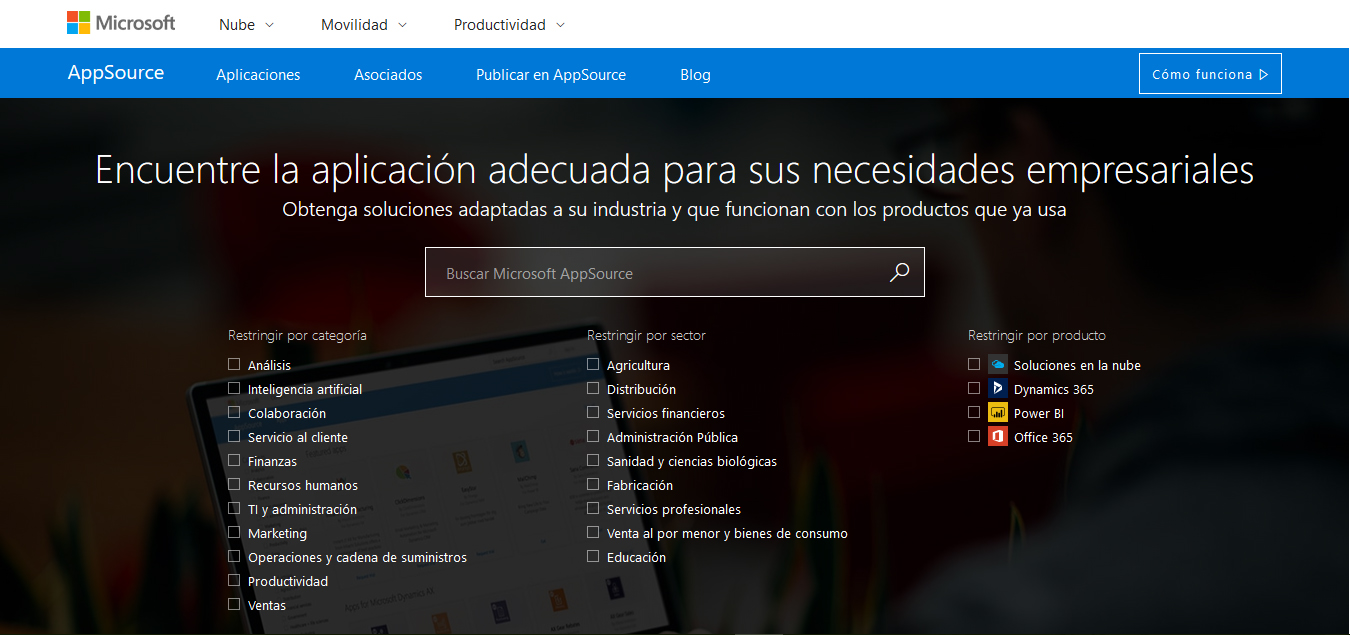
Task: Enable Servicios profesionales checkbox
Action: [x=593, y=508]
